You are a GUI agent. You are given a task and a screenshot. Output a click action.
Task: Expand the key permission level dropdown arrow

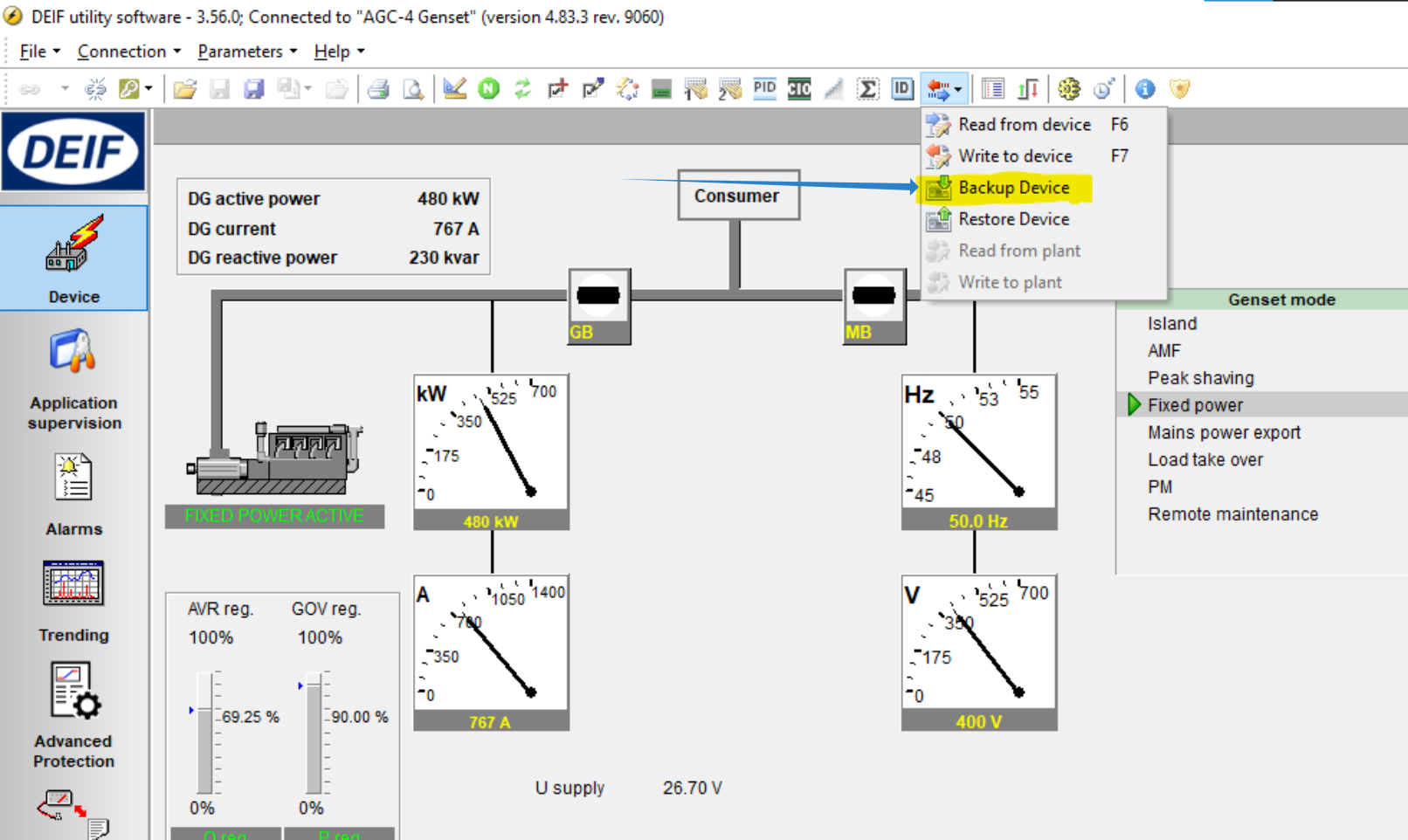pyautogui.click(x=148, y=88)
